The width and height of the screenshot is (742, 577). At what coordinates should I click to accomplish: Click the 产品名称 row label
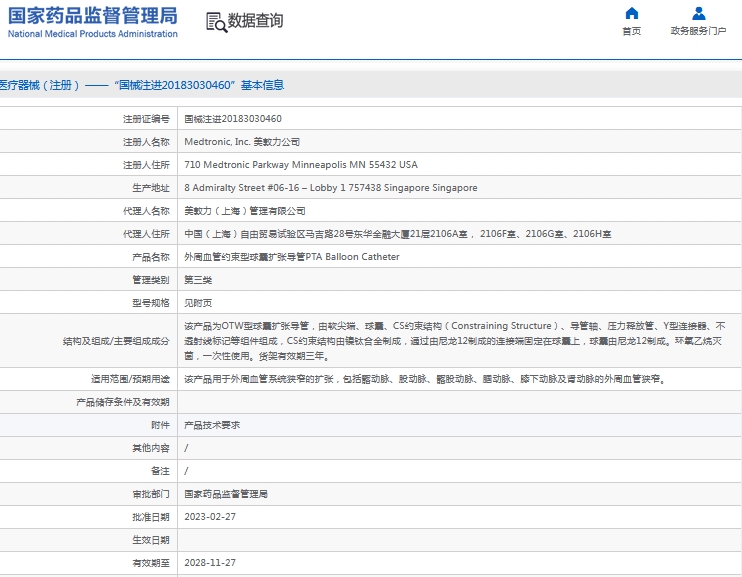coord(151,257)
